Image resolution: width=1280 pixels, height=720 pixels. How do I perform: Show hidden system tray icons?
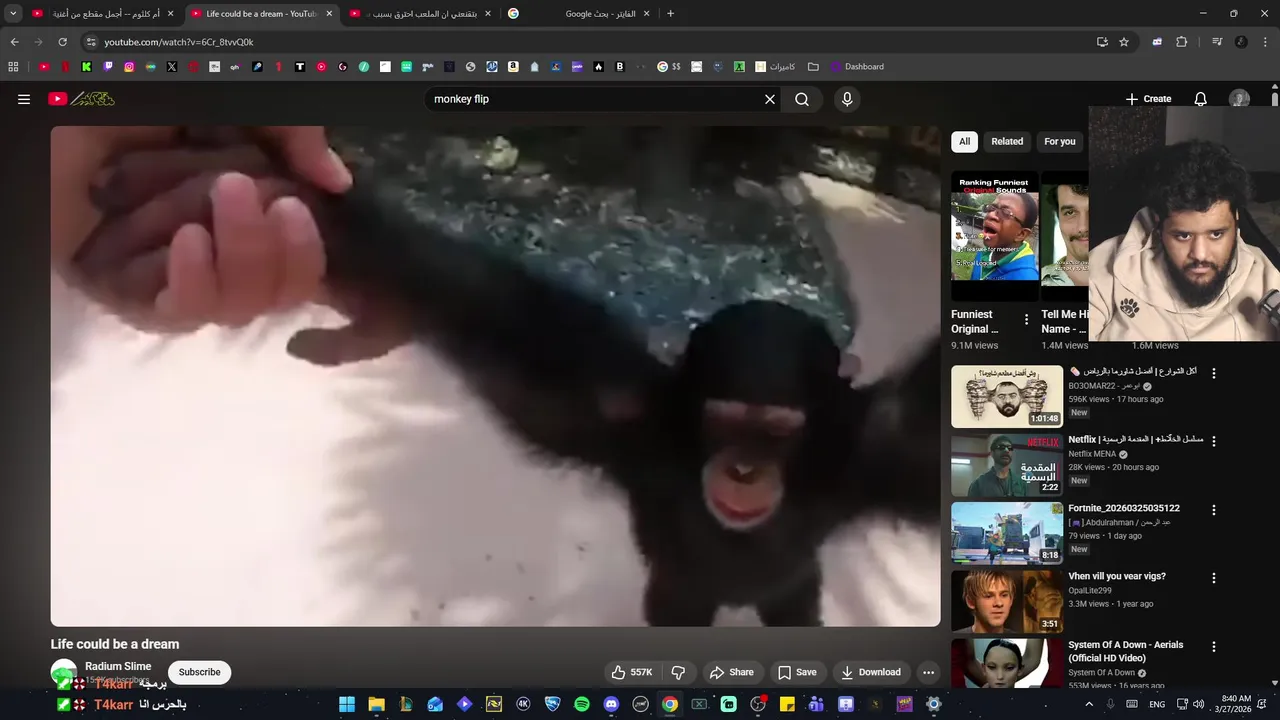(1089, 704)
